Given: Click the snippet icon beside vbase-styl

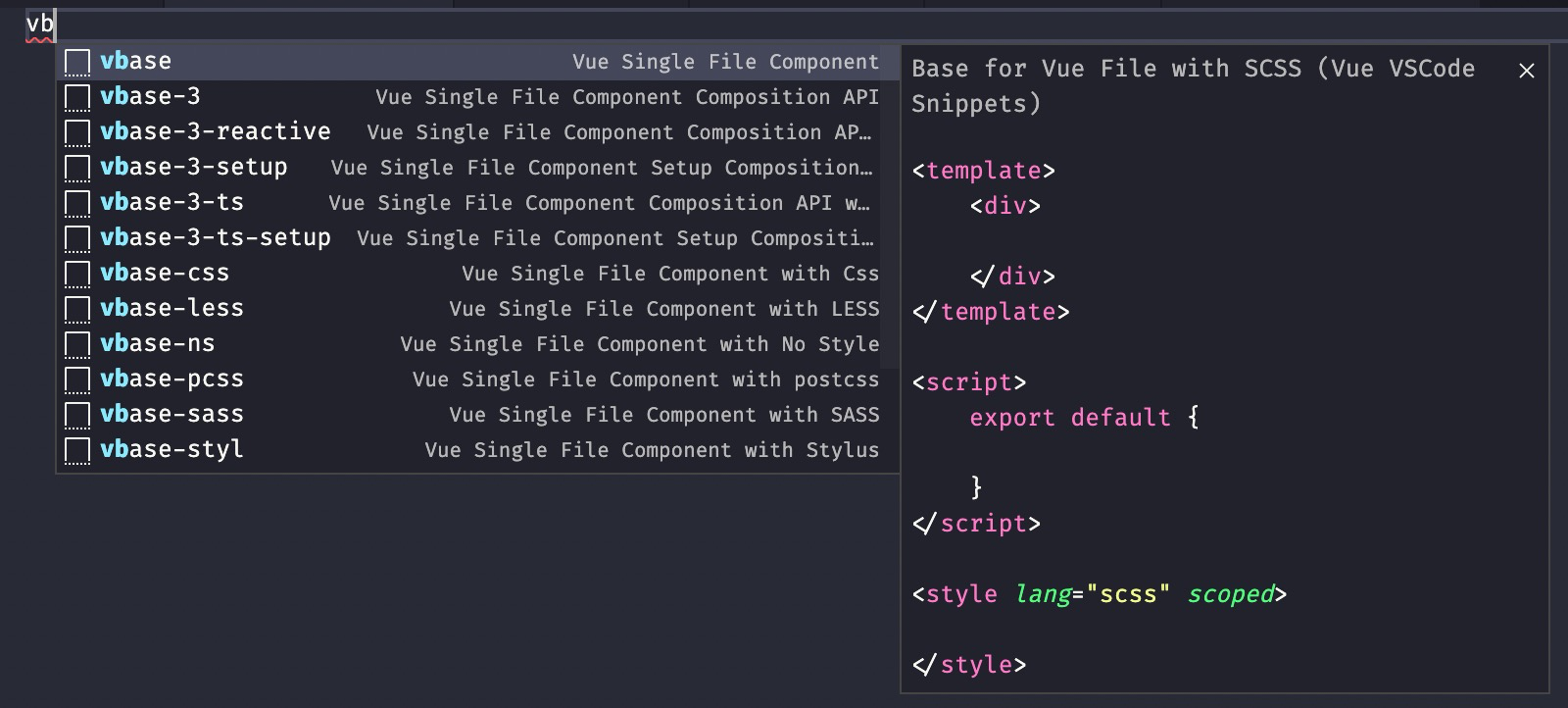Looking at the screenshot, I should (77, 451).
